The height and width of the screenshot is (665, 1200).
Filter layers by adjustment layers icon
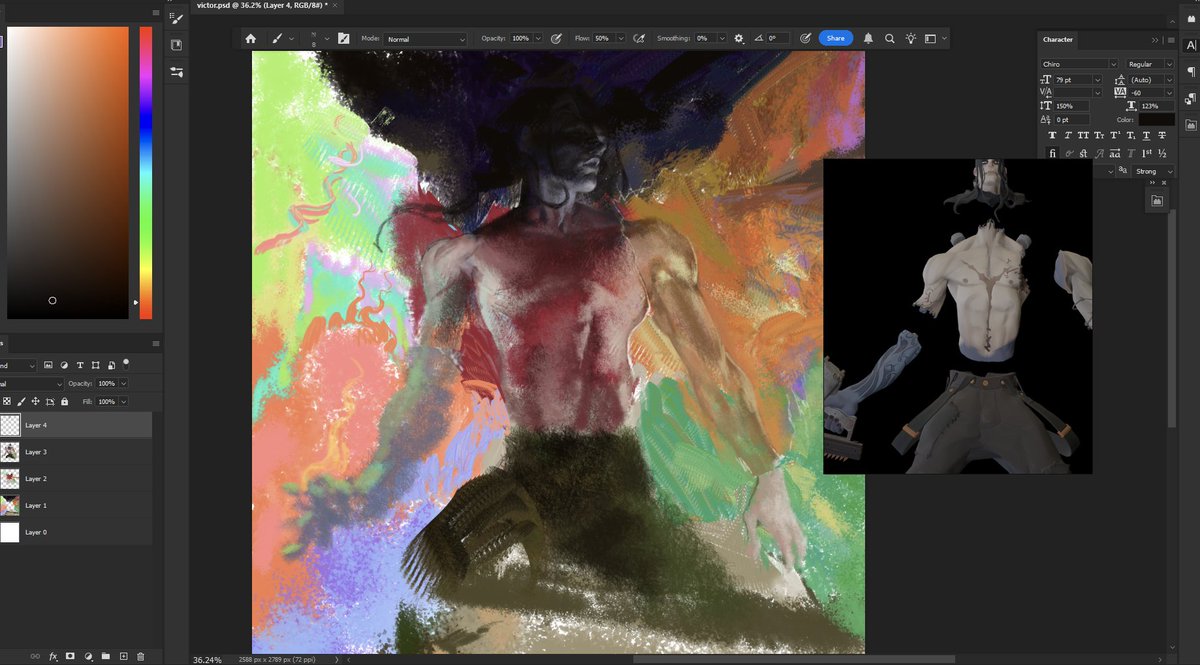click(64, 365)
